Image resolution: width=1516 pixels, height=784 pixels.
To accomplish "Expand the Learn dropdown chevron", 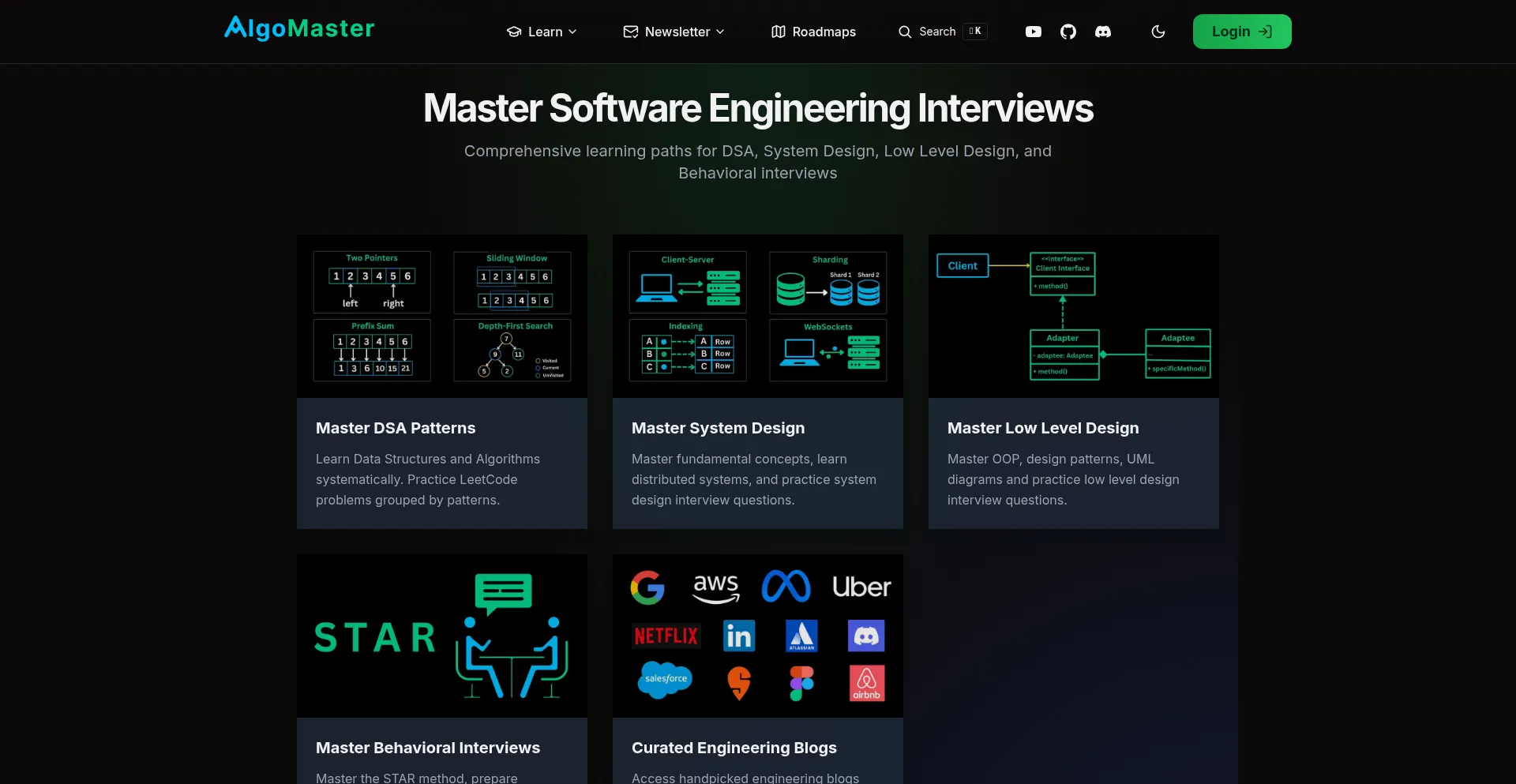I will (572, 32).
